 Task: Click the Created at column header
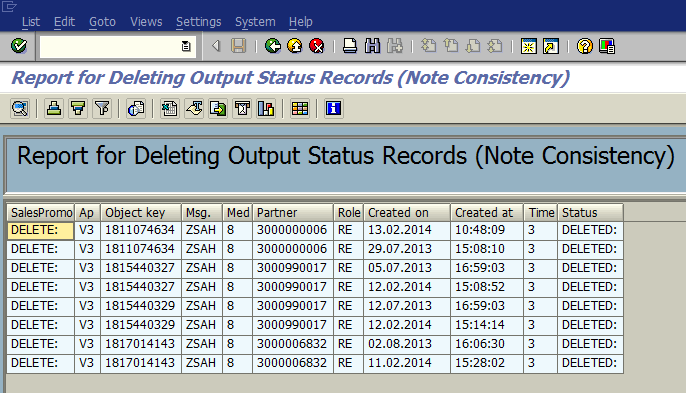(x=487, y=213)
